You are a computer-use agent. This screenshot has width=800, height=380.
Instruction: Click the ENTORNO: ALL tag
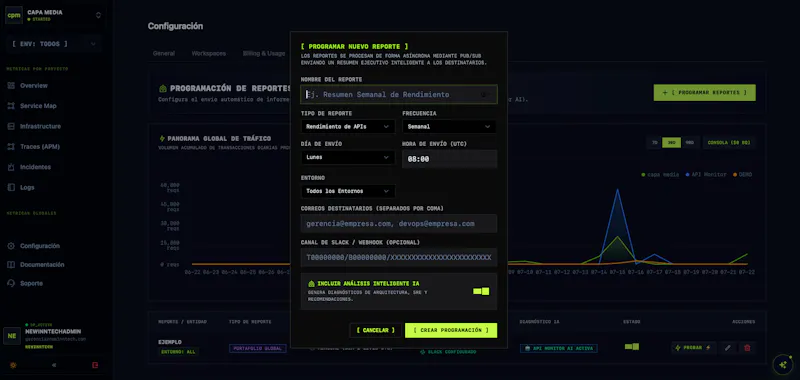pyautogui.click(x=179, y=351)
